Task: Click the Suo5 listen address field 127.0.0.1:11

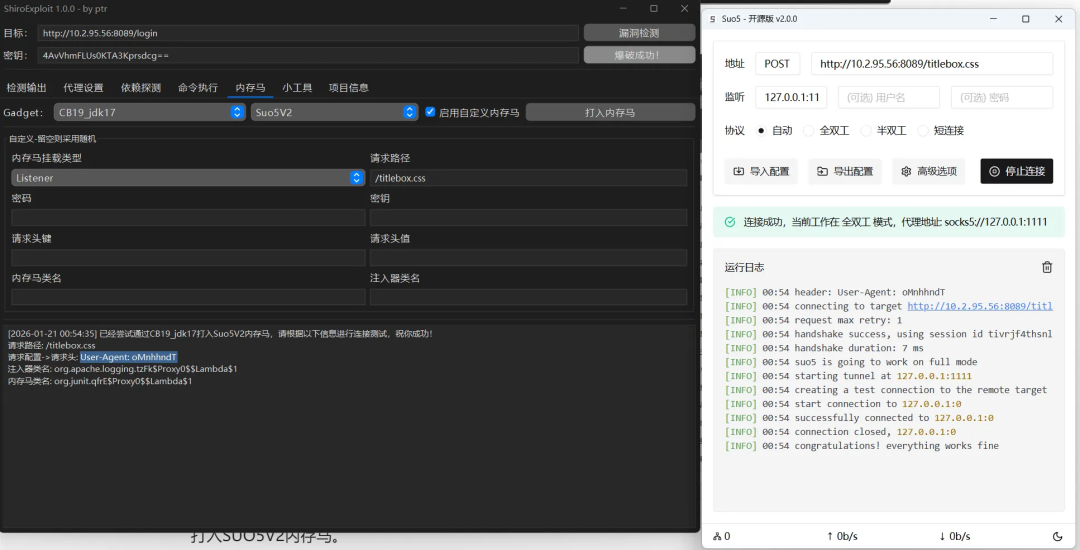Action: 791,97
